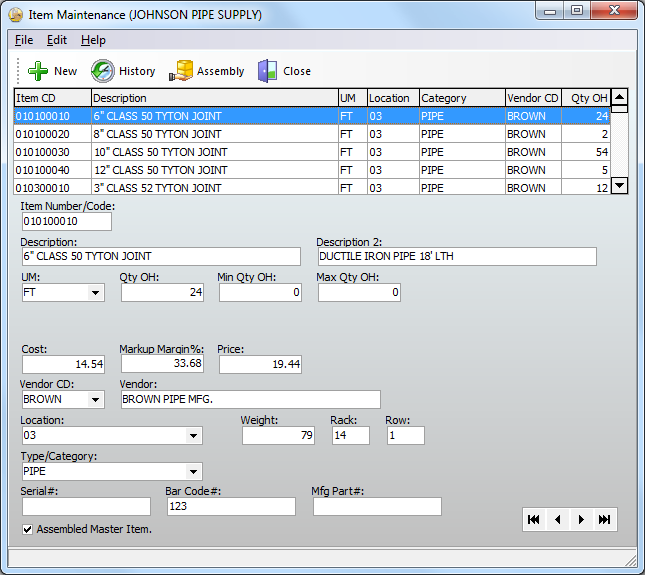
Task: Open the item History icon
Action: click(x=103, y=71)
